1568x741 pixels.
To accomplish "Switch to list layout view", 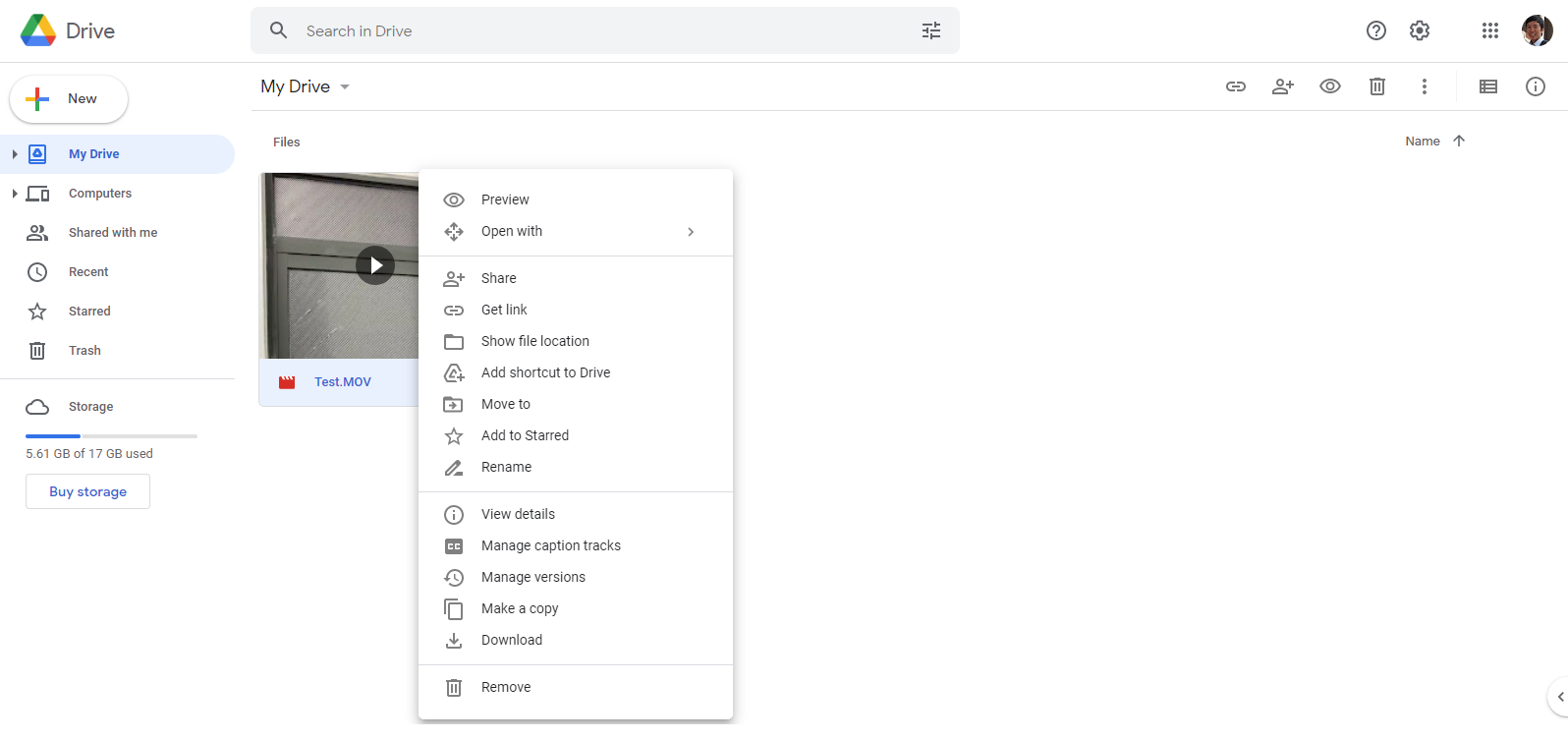I will (1488, 86).
